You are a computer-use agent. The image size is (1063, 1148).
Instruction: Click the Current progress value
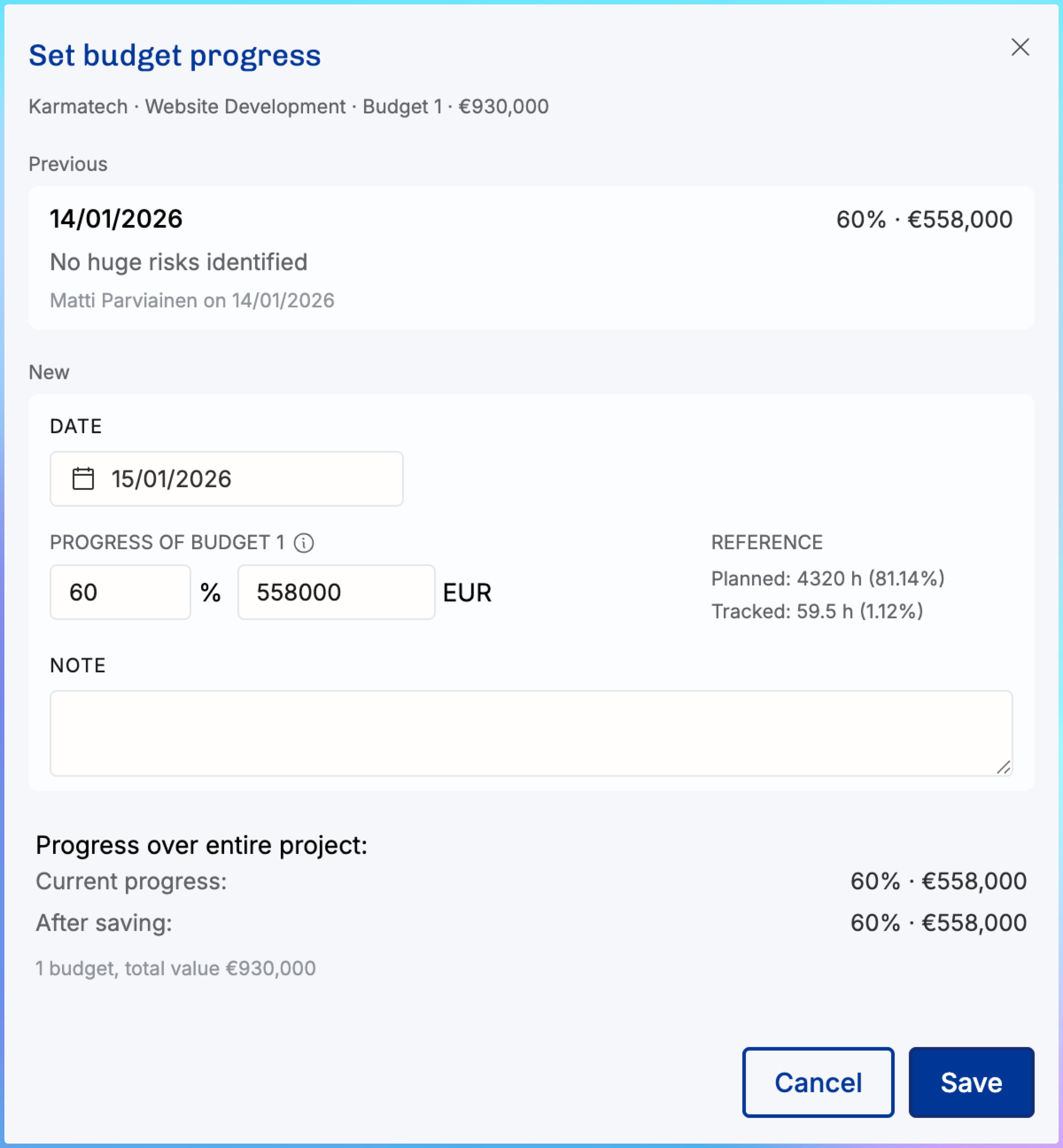coord(938,881)
